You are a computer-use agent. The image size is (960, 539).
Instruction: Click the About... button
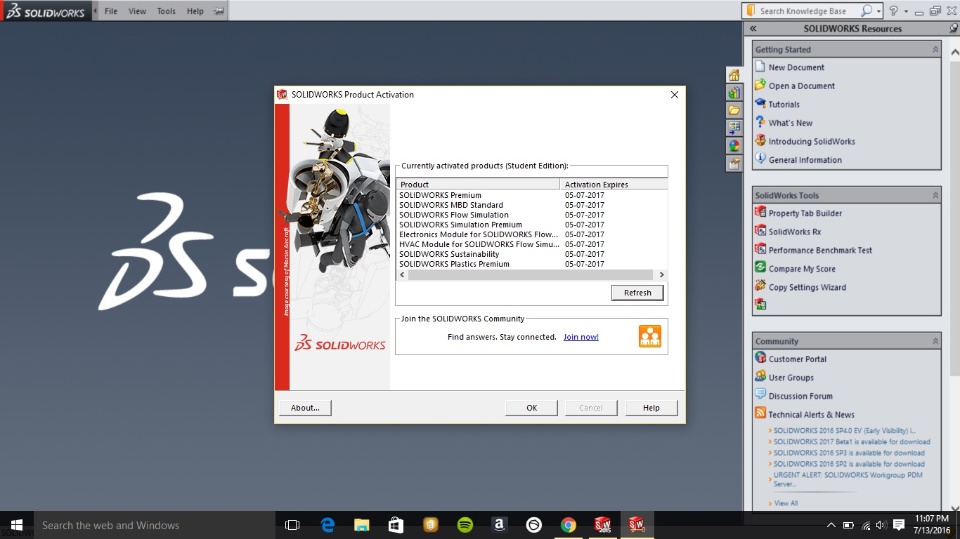click(x=305, y=408)
